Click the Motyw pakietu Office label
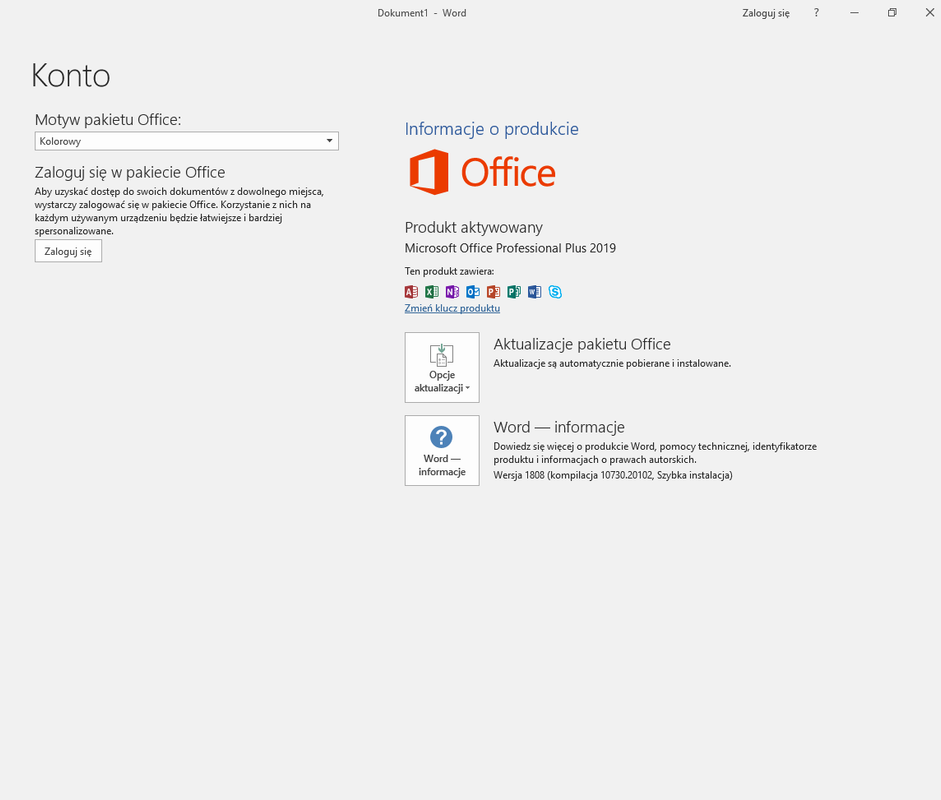 click(108, 119)
